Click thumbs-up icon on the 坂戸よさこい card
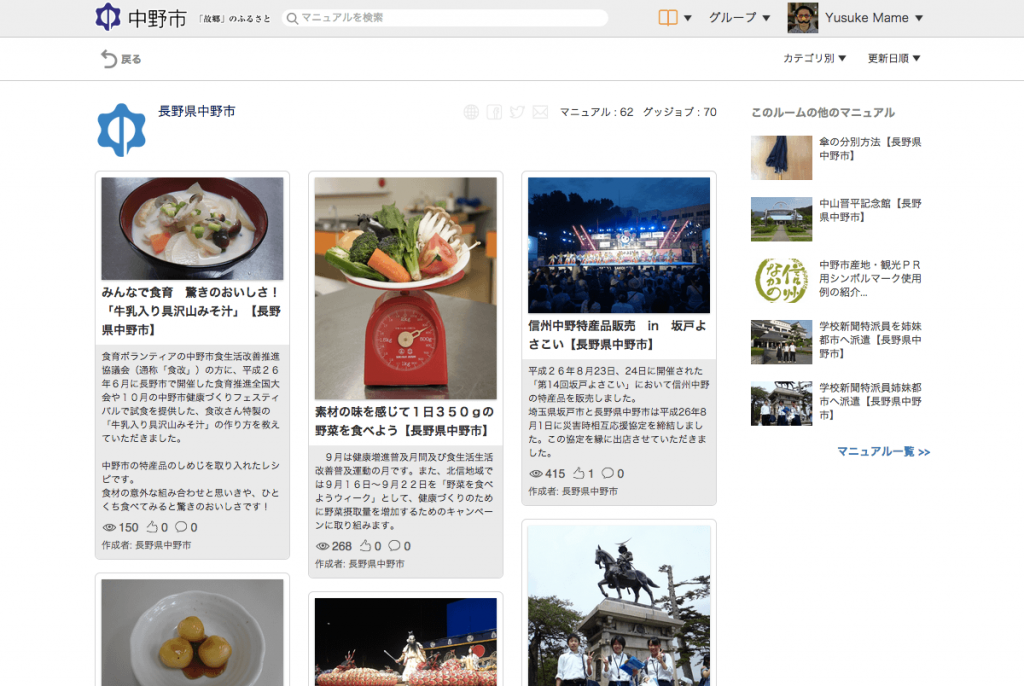 tap(579, 473)
